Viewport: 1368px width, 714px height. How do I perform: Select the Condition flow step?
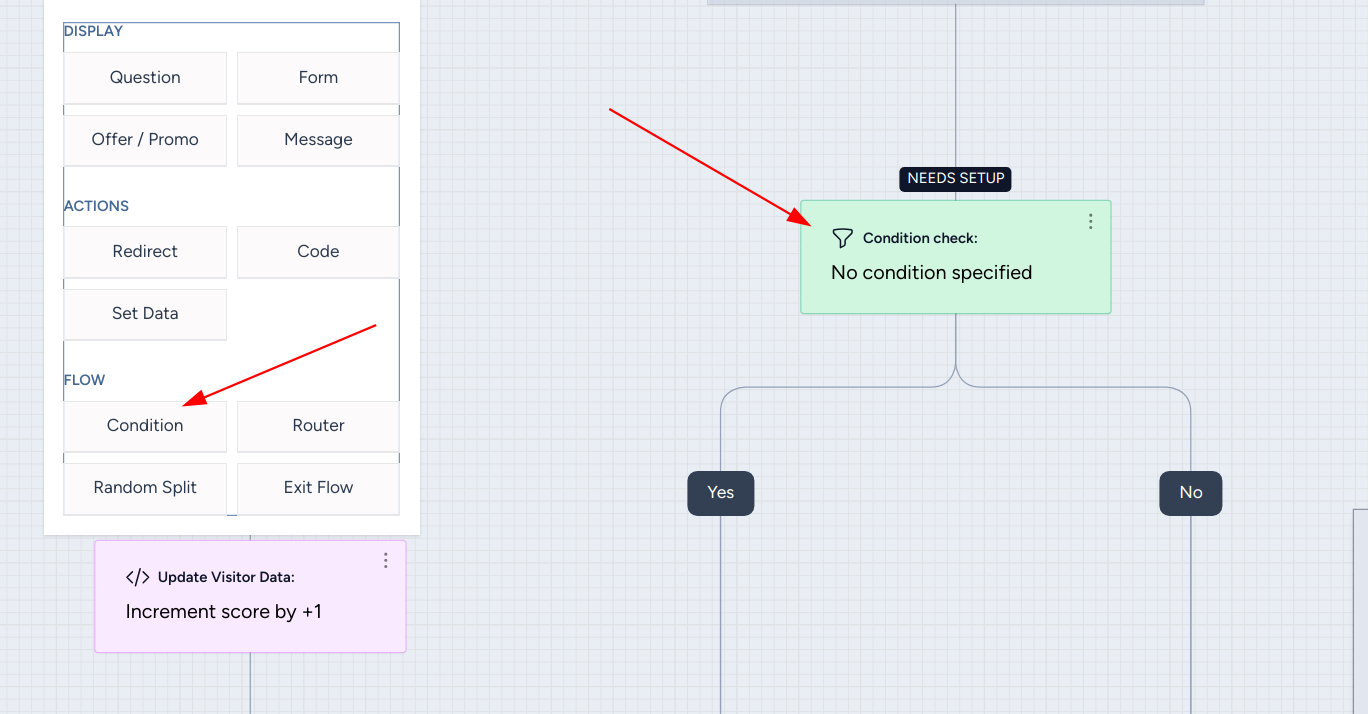145,426
